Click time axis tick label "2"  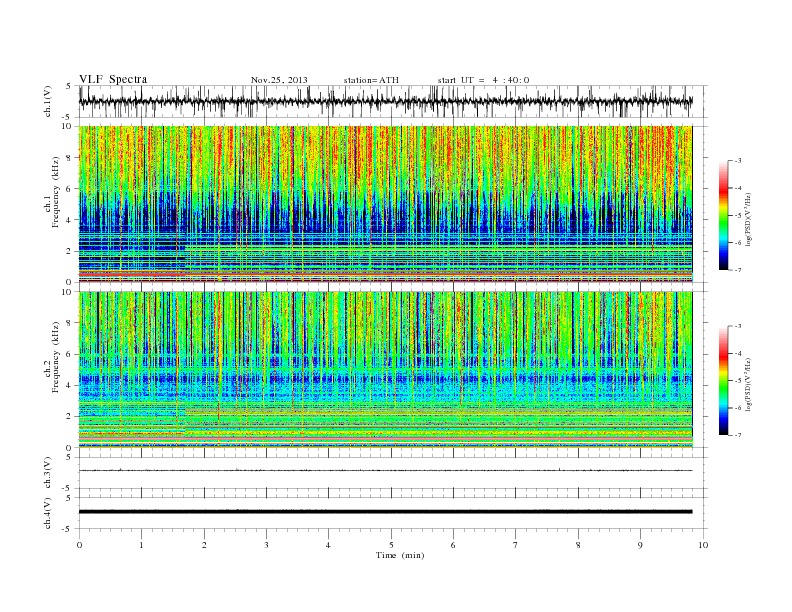click(204, 545)
